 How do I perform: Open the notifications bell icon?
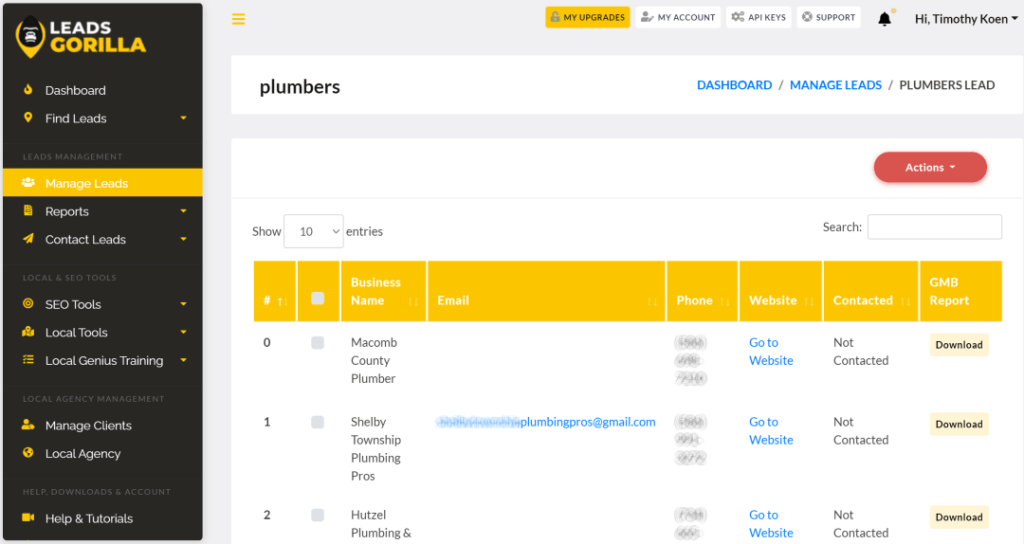885,19
